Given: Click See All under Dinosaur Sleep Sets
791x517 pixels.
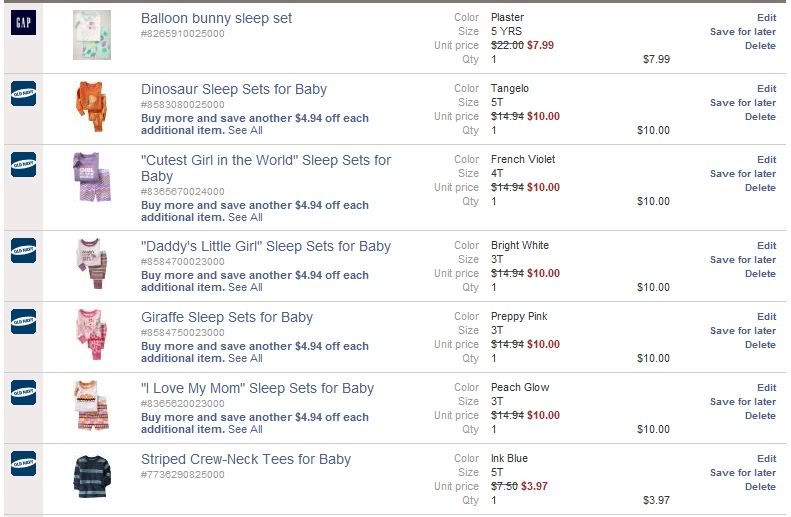Looking at the screenshot, I should (245, 130).
